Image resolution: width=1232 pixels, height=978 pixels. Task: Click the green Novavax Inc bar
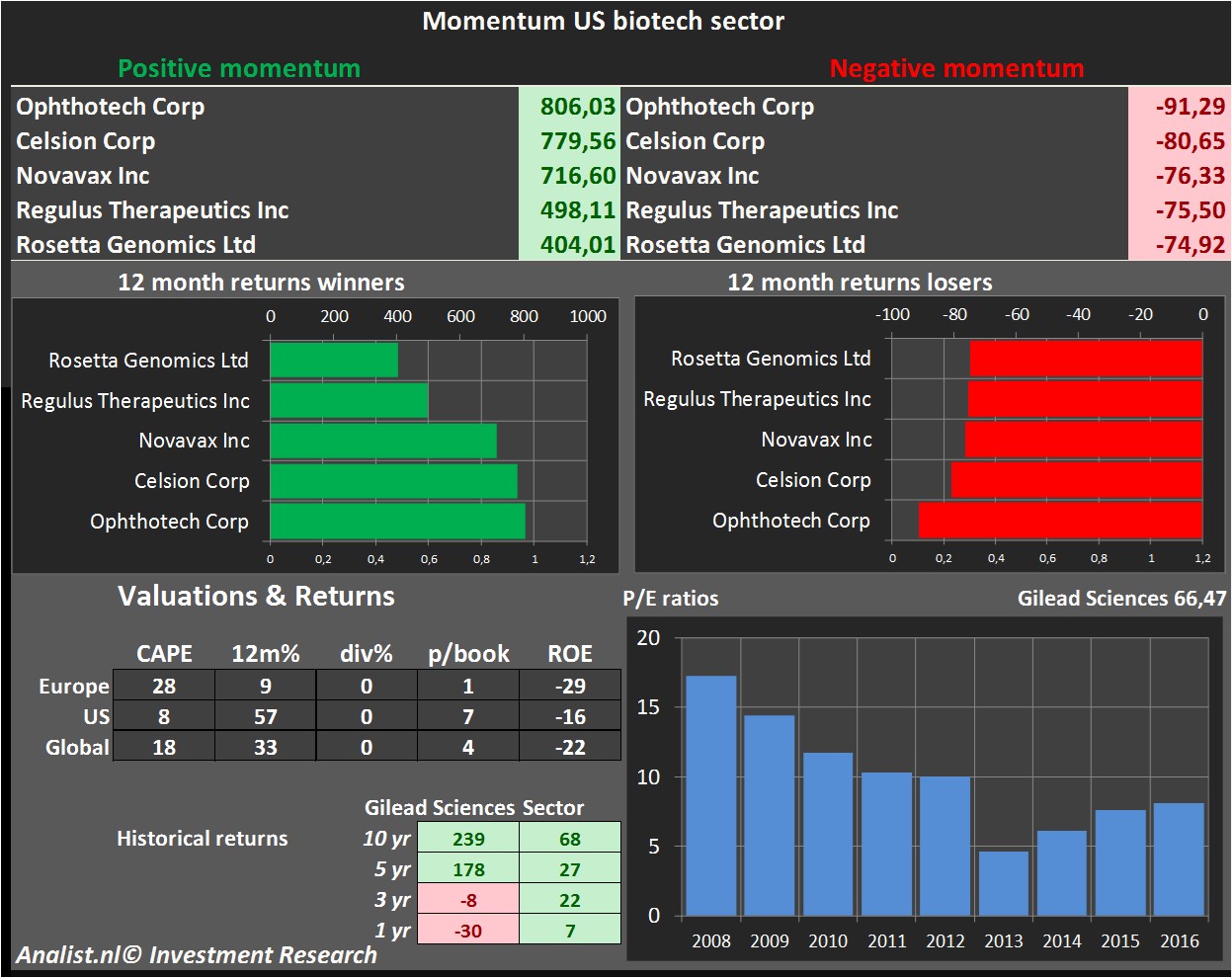(383, 441)
